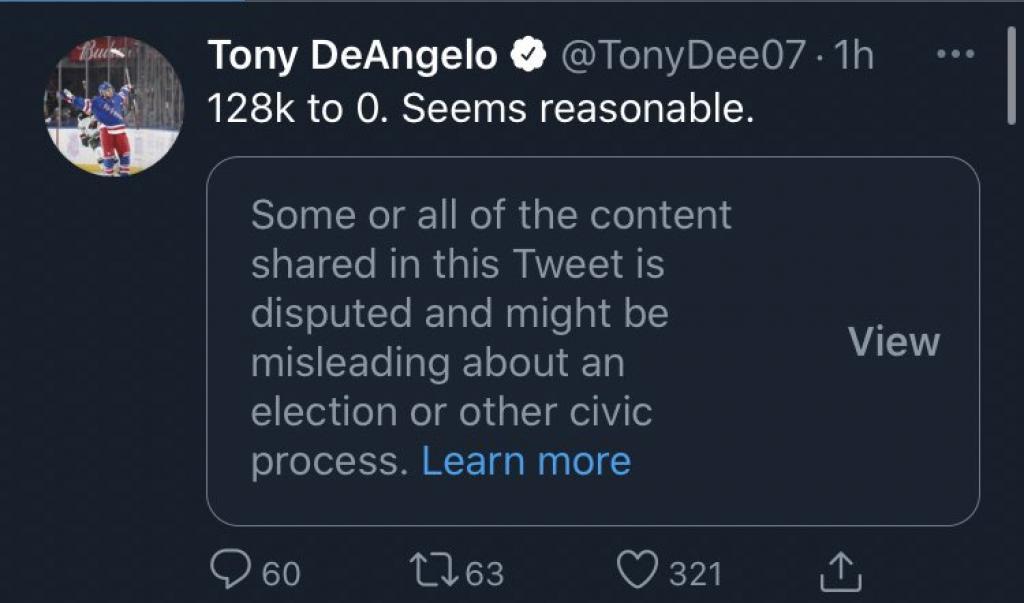This screenshot has width=1024, height=603.
Task: Click the 1h timestamp
Action: point(855,57)
